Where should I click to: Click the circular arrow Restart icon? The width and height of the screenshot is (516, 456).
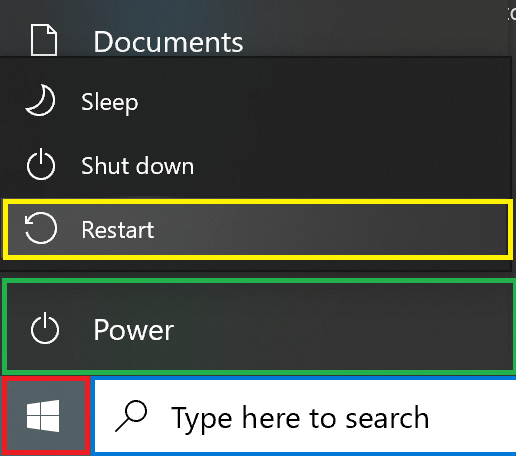click(41, 229)
